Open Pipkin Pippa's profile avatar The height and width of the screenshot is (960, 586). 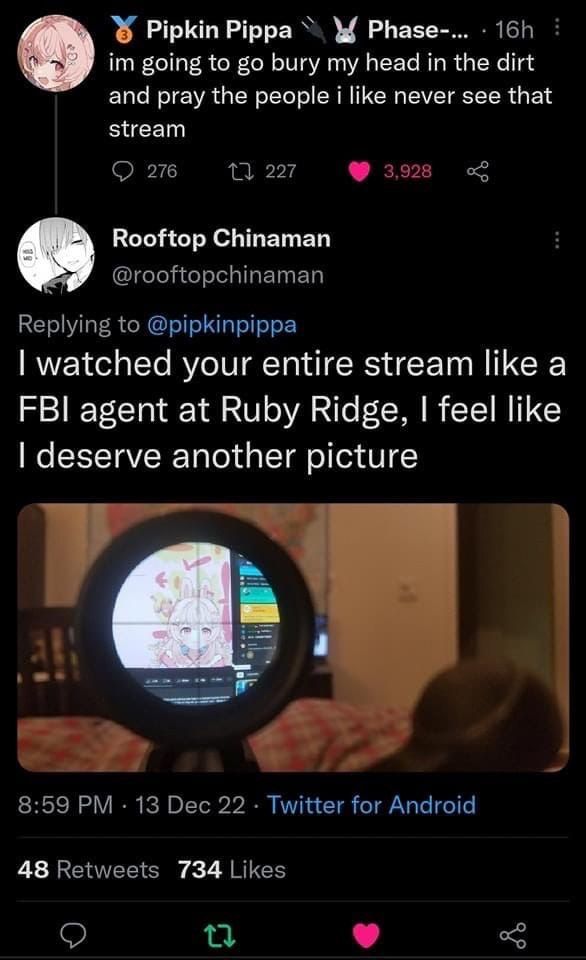coord(56,51)
